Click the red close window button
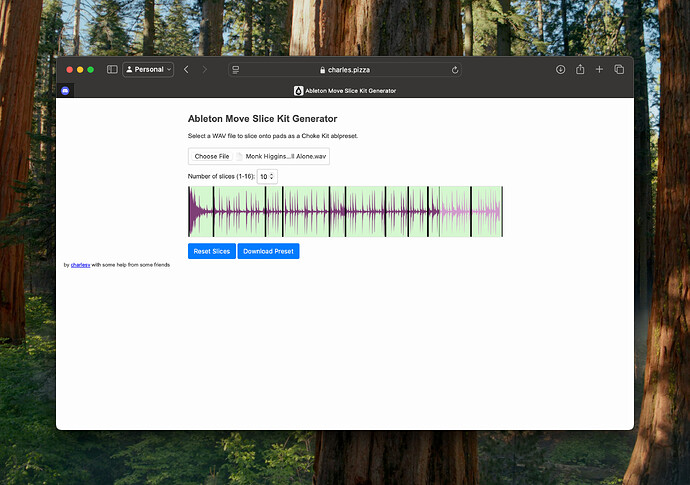This screenshot has height=485, width=690. [x=70, y=70]
